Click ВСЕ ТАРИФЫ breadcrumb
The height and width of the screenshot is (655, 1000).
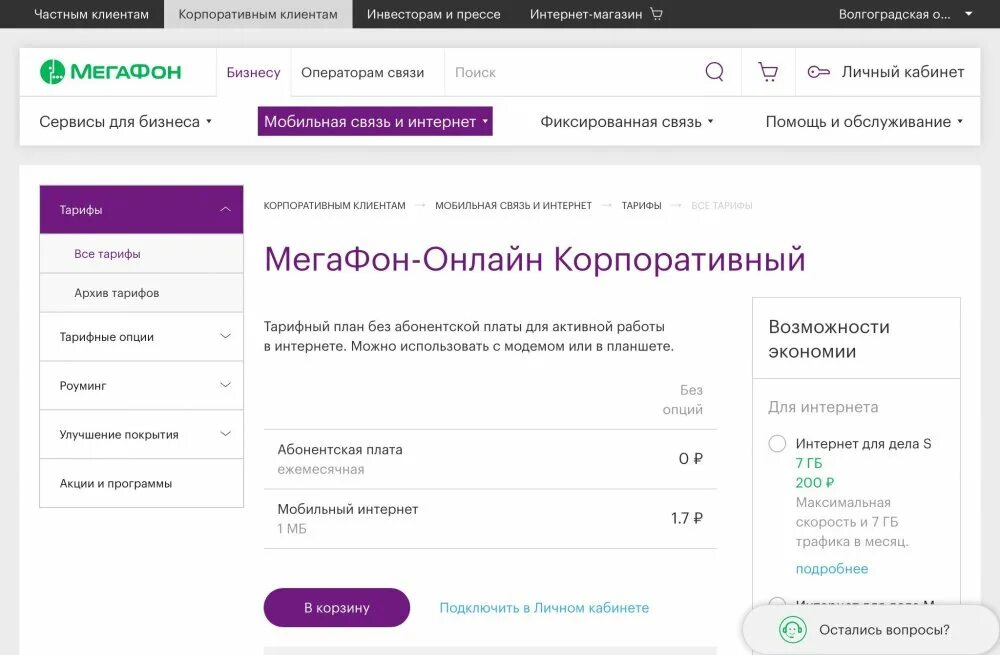[x=722, y=205]
